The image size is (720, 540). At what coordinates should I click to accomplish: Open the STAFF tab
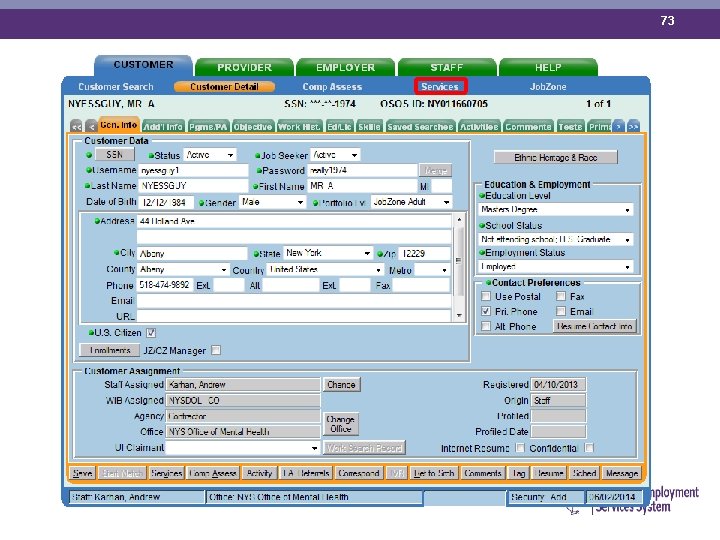(x=447, y=68)
